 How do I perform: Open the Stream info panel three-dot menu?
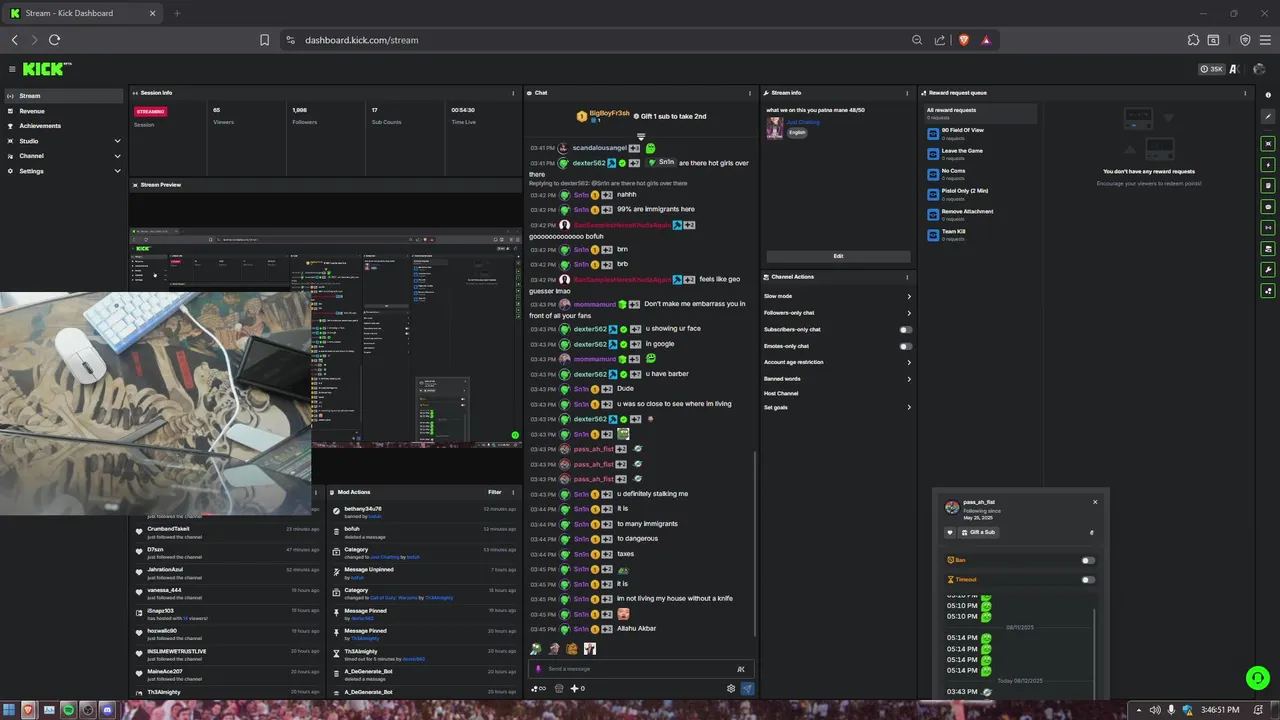pos(907,93)
